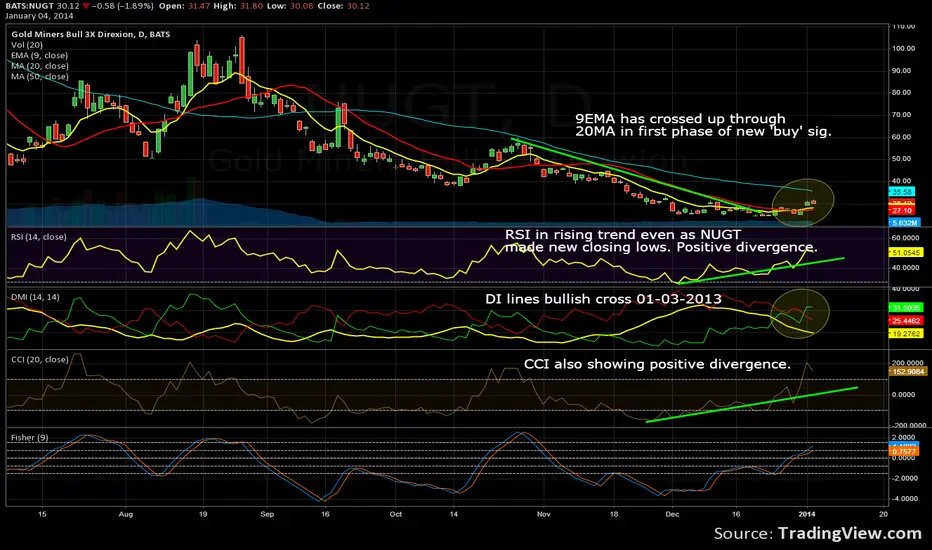932x550 pixels.
Task: Click the yellow 19.2782 ADX value tag
Action: click(x=906, y=334)
